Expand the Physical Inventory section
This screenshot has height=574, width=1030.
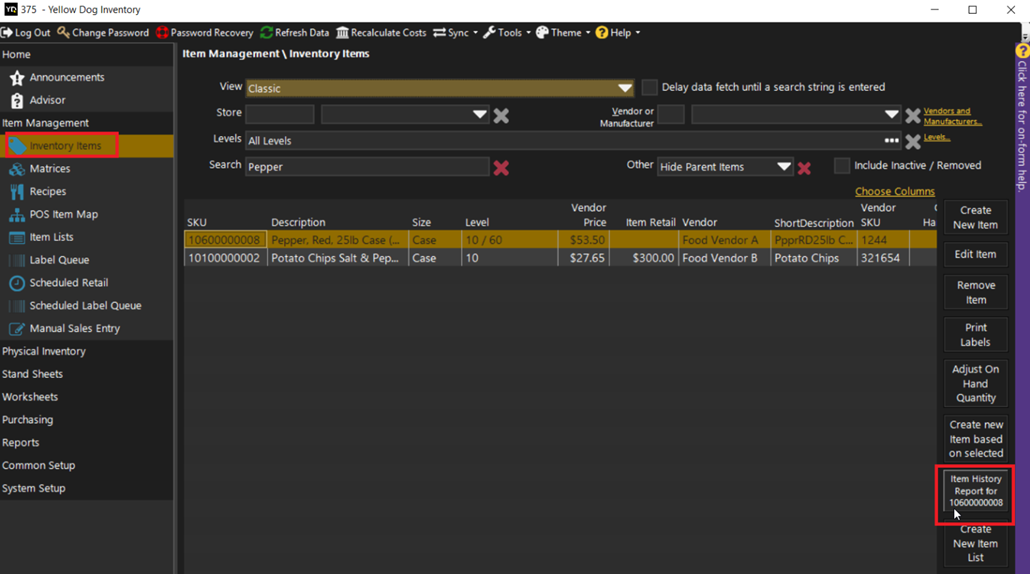(x=44, y=351)
